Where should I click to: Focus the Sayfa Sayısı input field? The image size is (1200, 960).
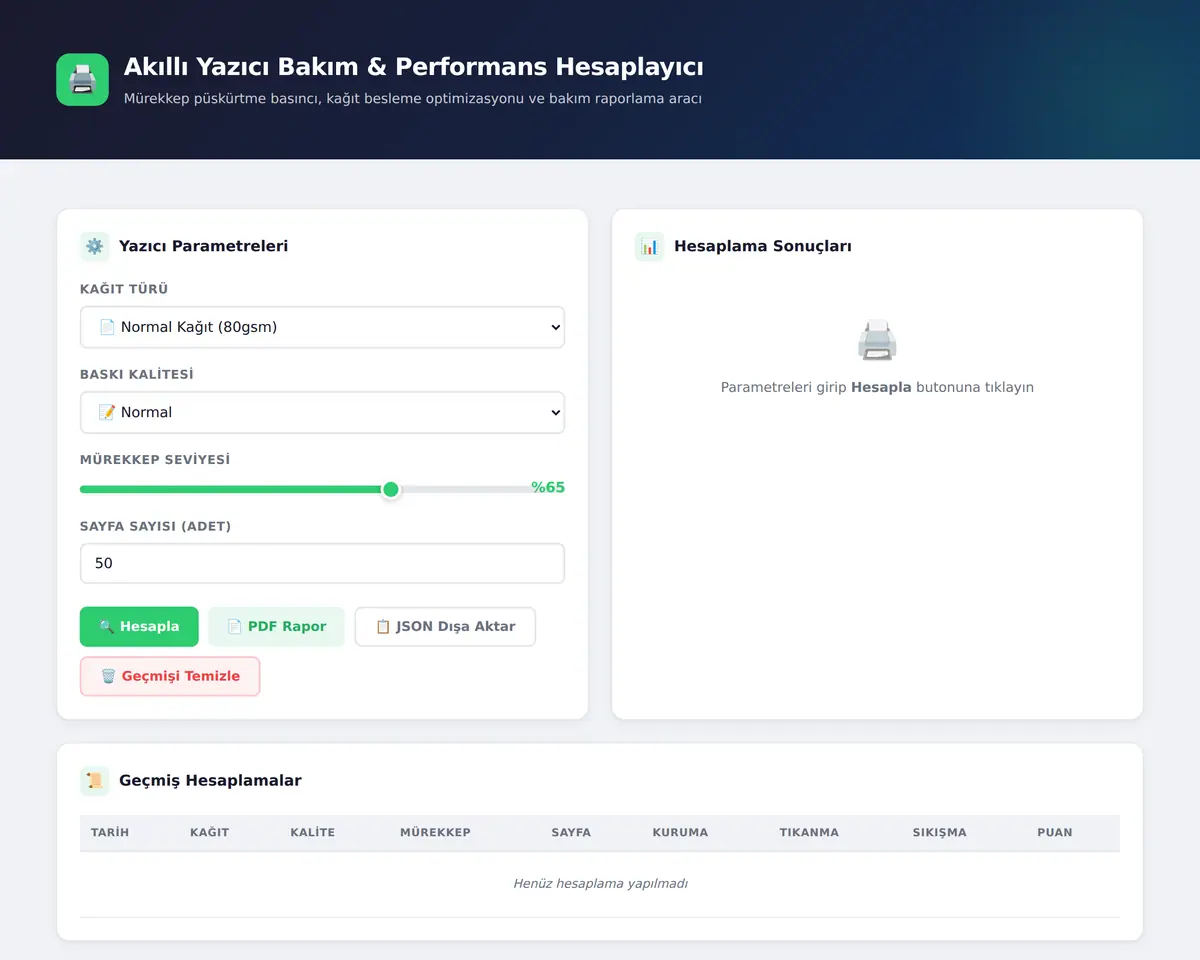(x=322, y=563)
